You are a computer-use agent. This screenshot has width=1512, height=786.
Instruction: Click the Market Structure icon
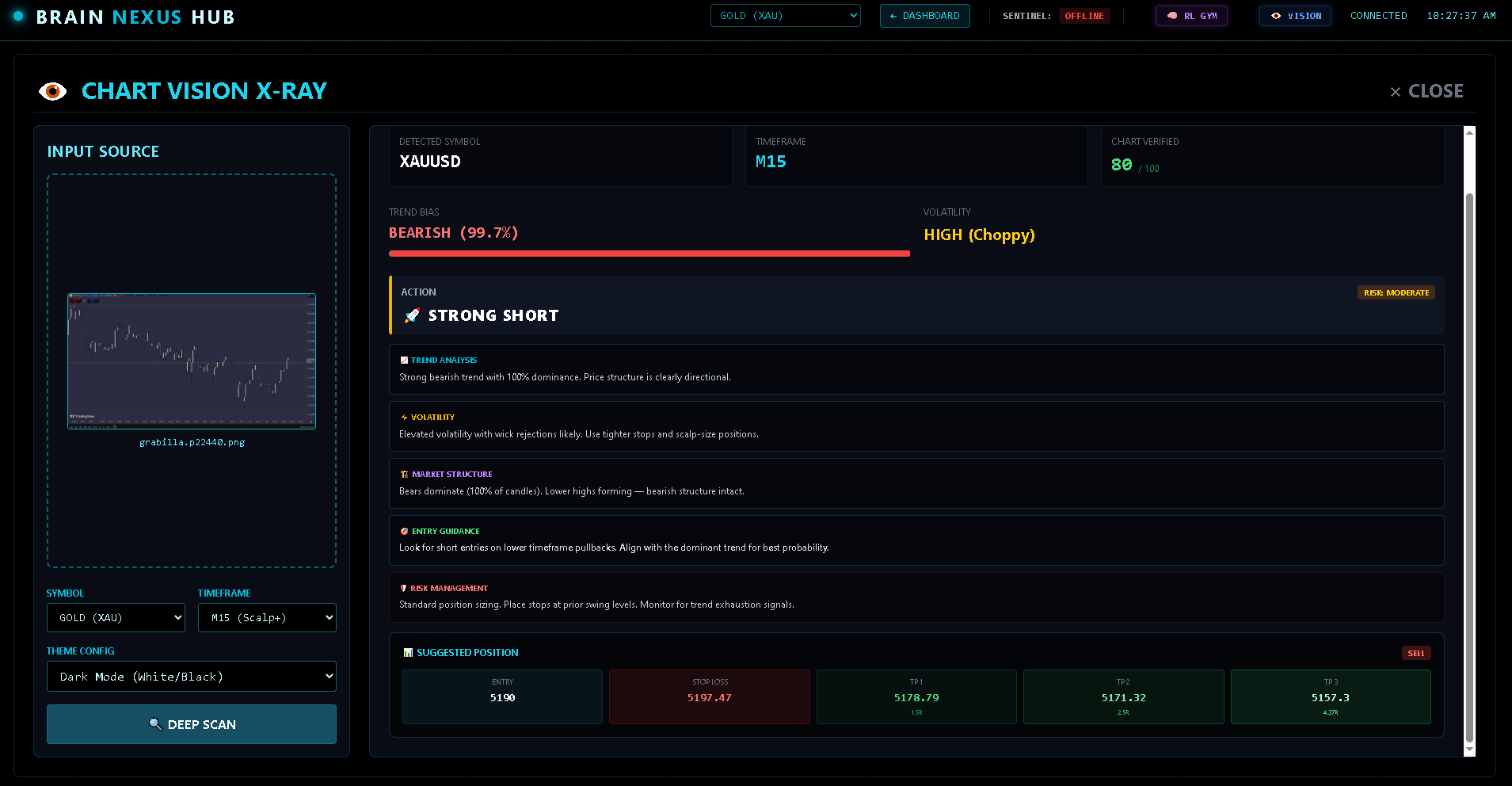pyautogui.click(x=404, y=475)
